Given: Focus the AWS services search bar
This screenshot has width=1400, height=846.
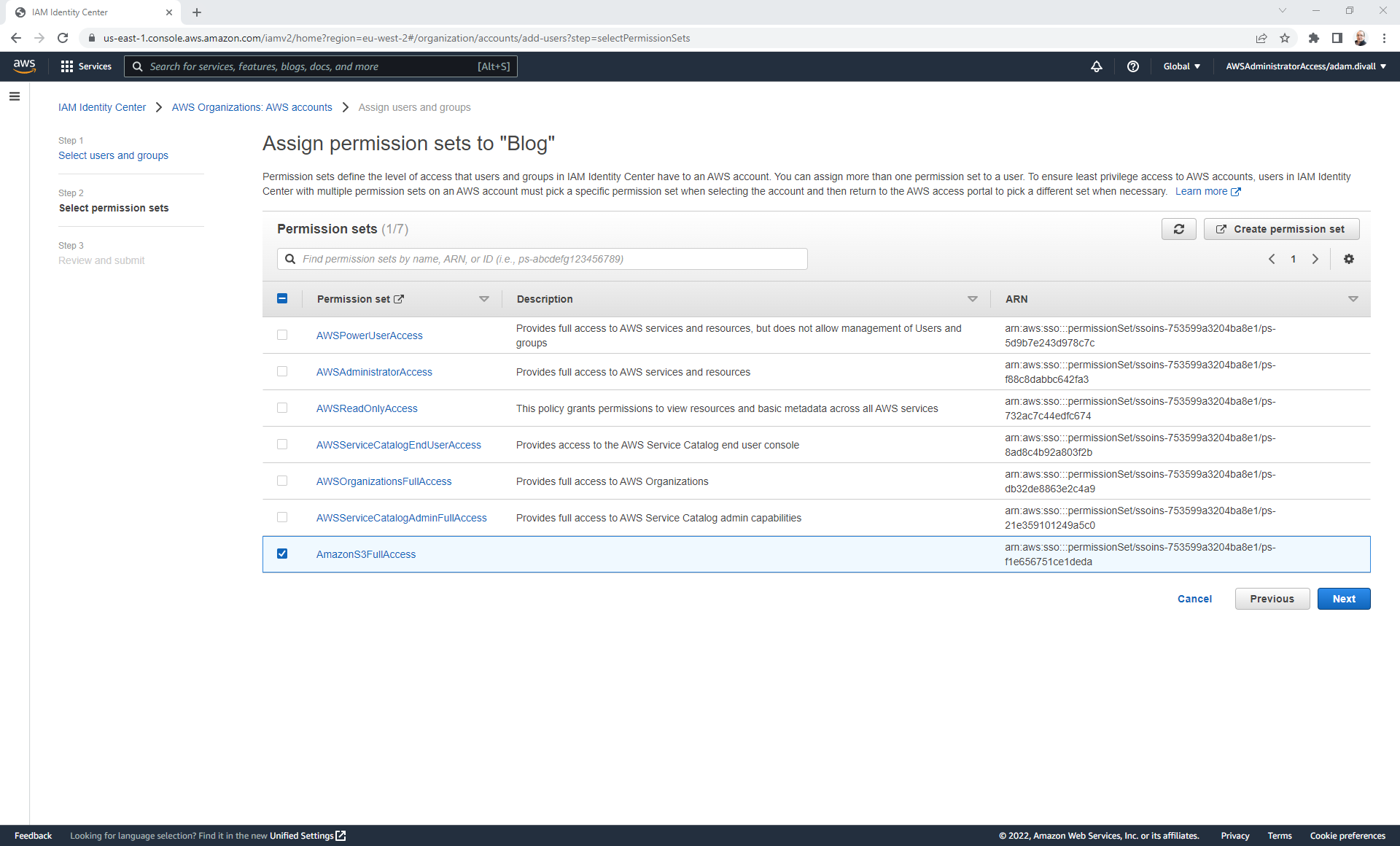Looking at the screenshot, I should tap(320, 66).
